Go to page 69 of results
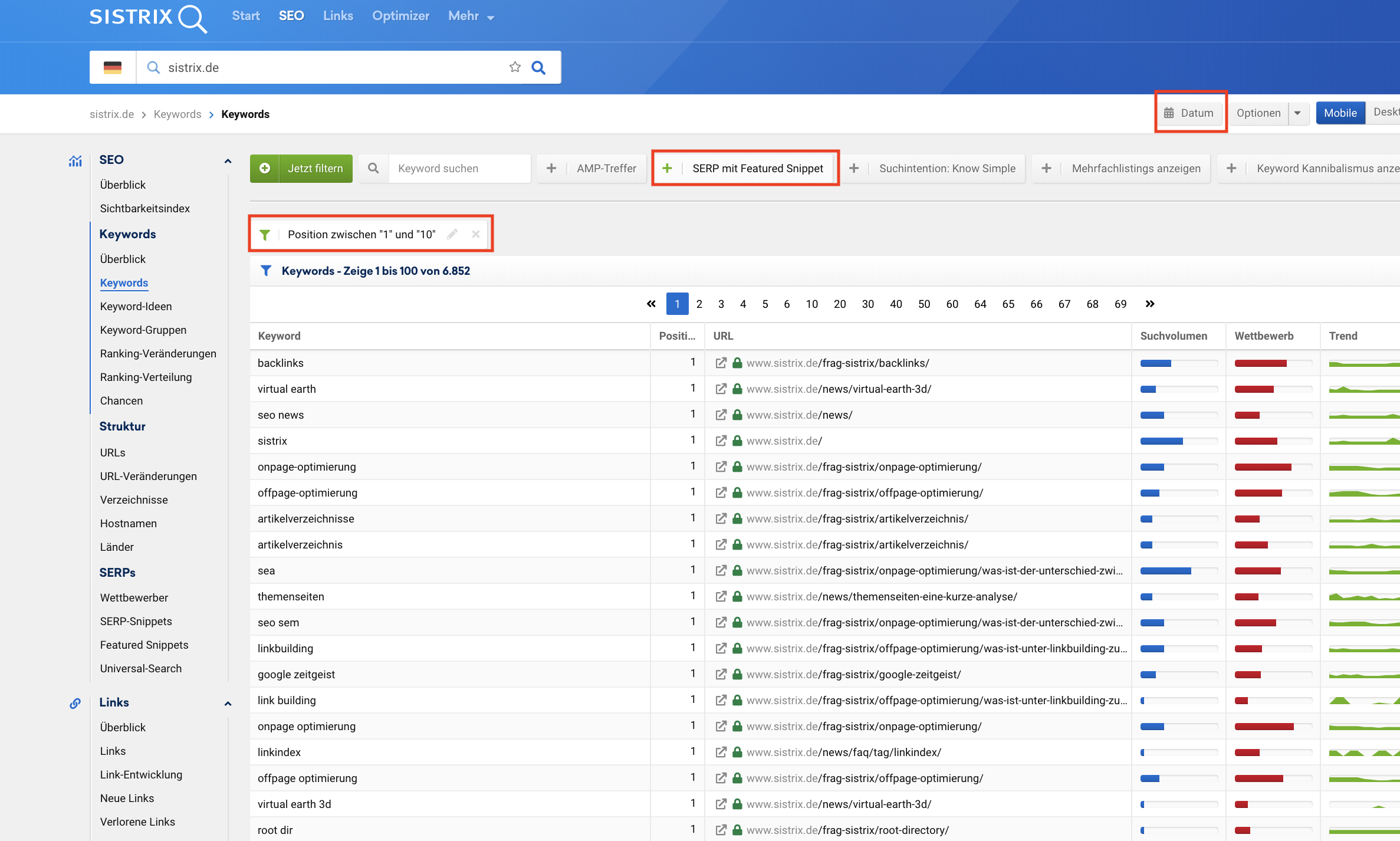The image size is (1400, 841). coord(1120,304)
